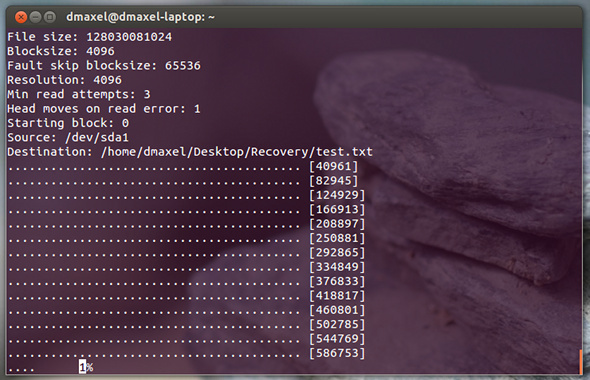Click the 'Source: /dev/sda1' line
590x380 pixels.
[68, 137]
